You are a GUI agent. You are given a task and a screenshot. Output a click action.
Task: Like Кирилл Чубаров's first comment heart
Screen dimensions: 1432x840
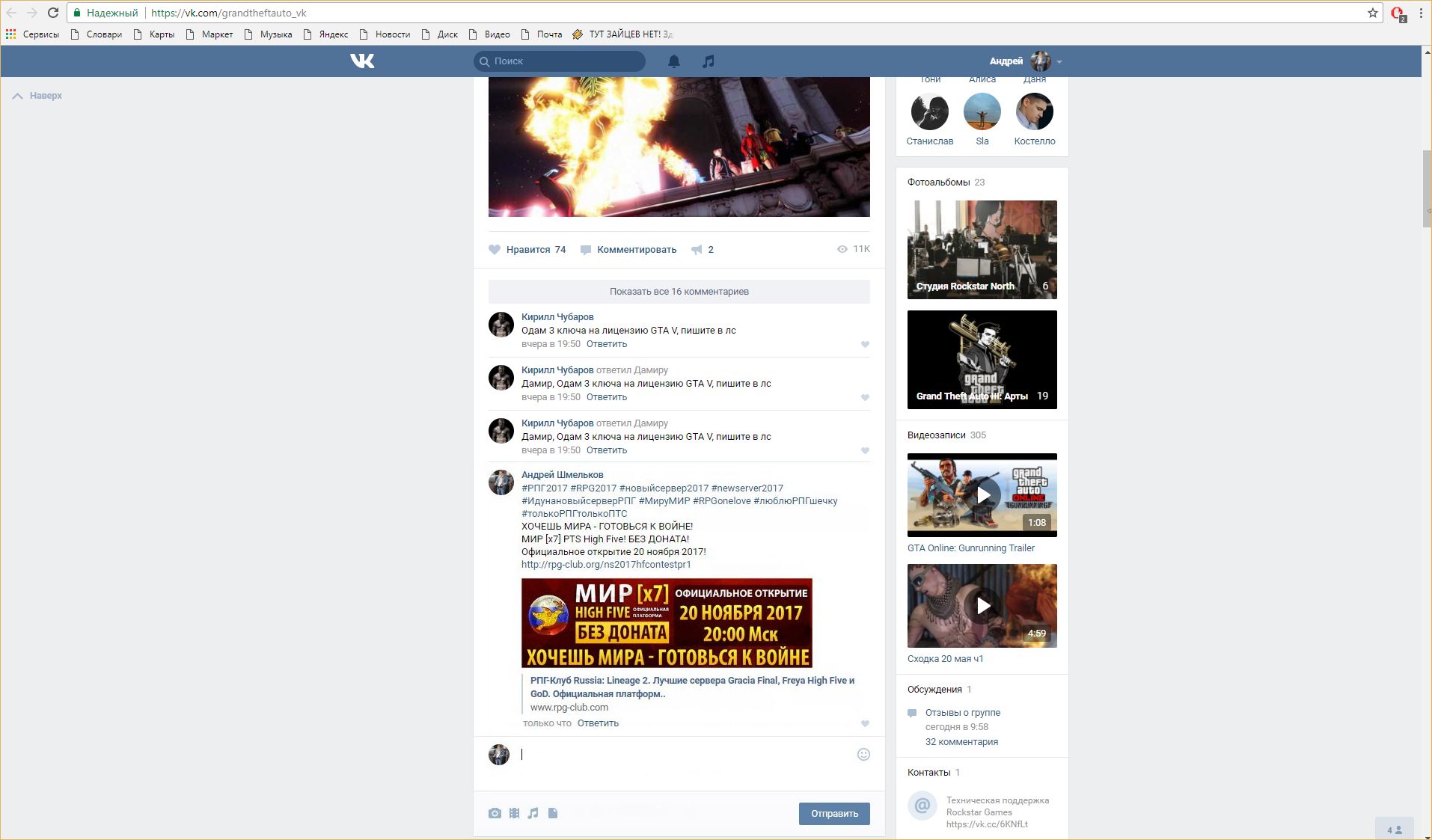click(x=865, y=345)
